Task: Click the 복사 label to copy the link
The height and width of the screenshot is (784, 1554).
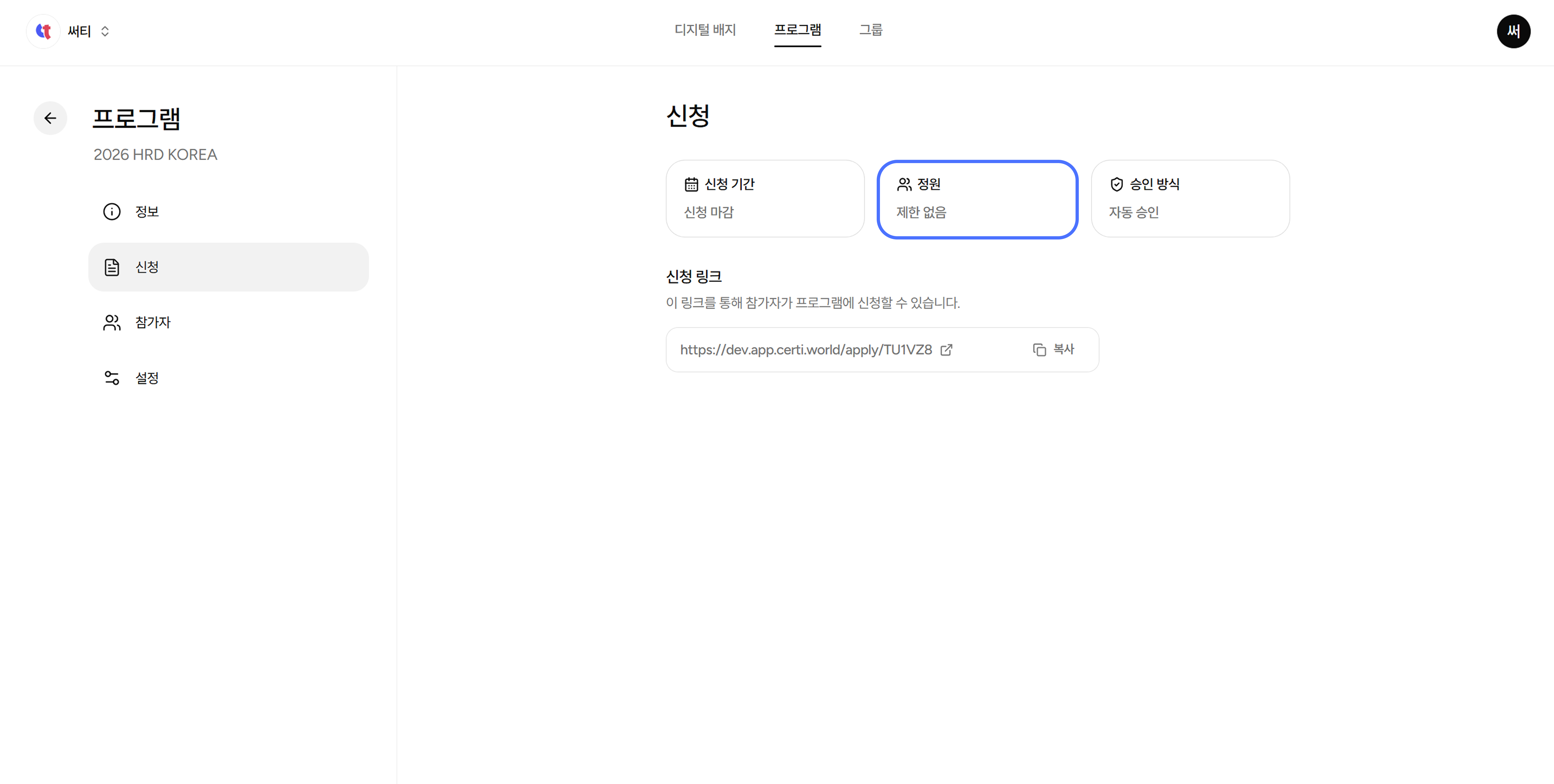Action: pos(1064,349)
